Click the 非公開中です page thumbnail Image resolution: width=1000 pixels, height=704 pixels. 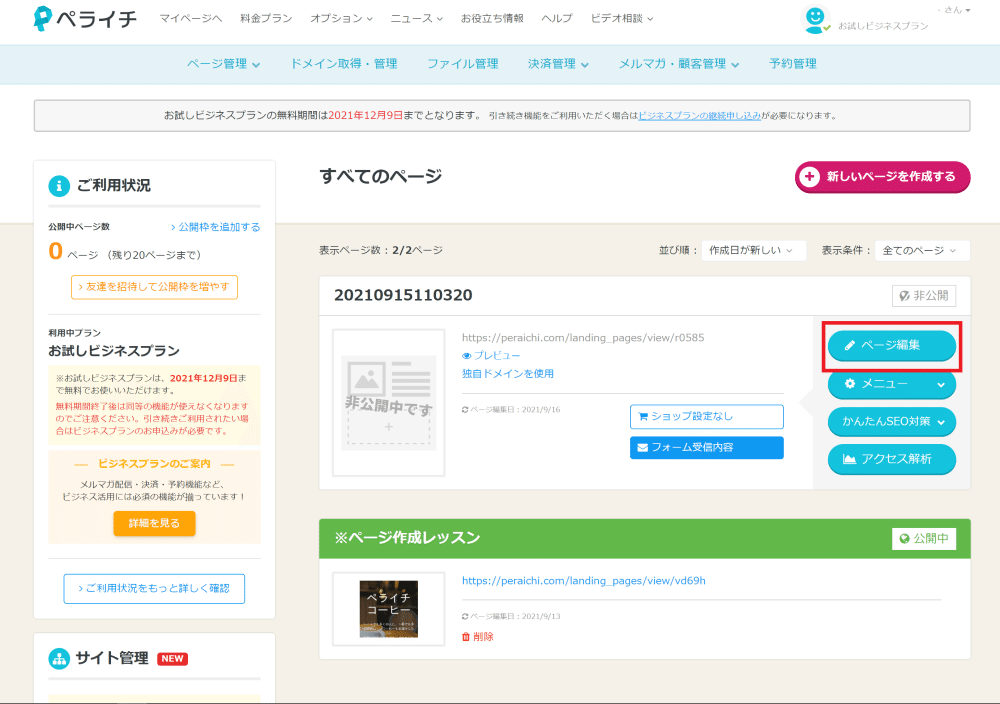(x=388, y=402)
